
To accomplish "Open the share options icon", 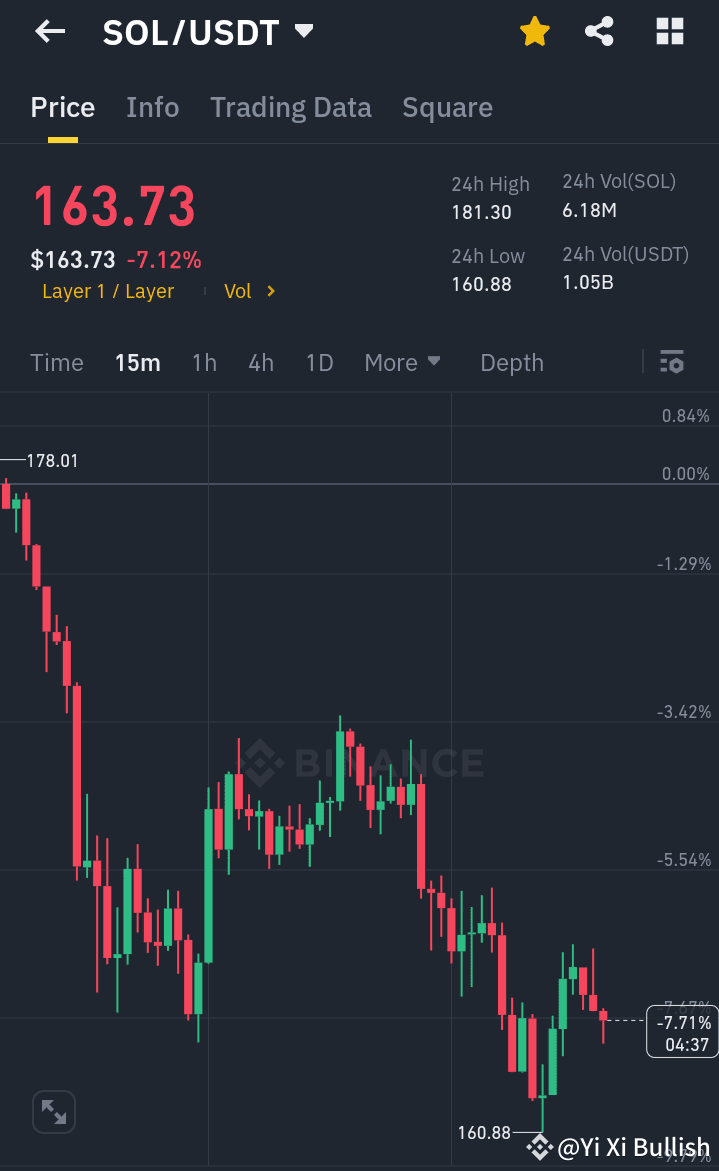I will [599, 31].
